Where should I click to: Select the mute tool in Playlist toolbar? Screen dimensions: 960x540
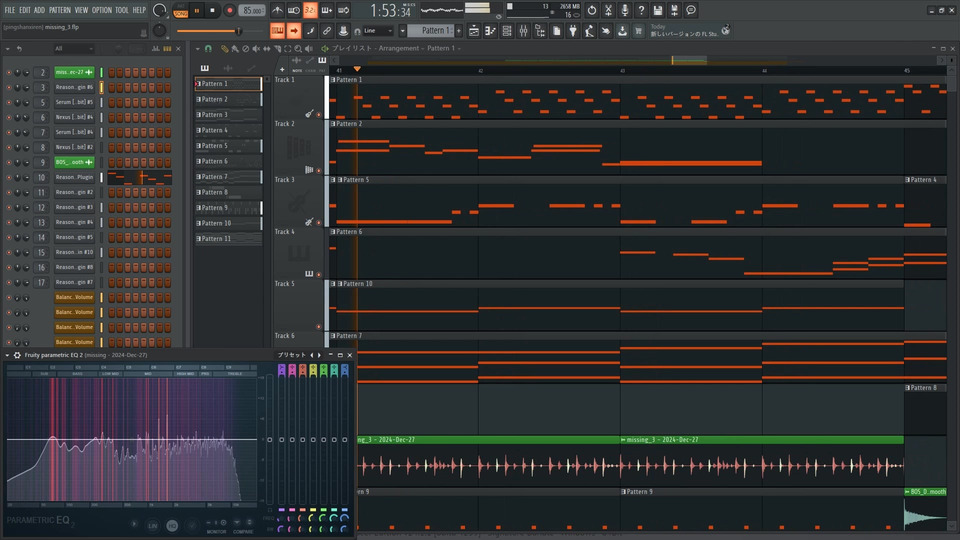click(x=256, y=48)
